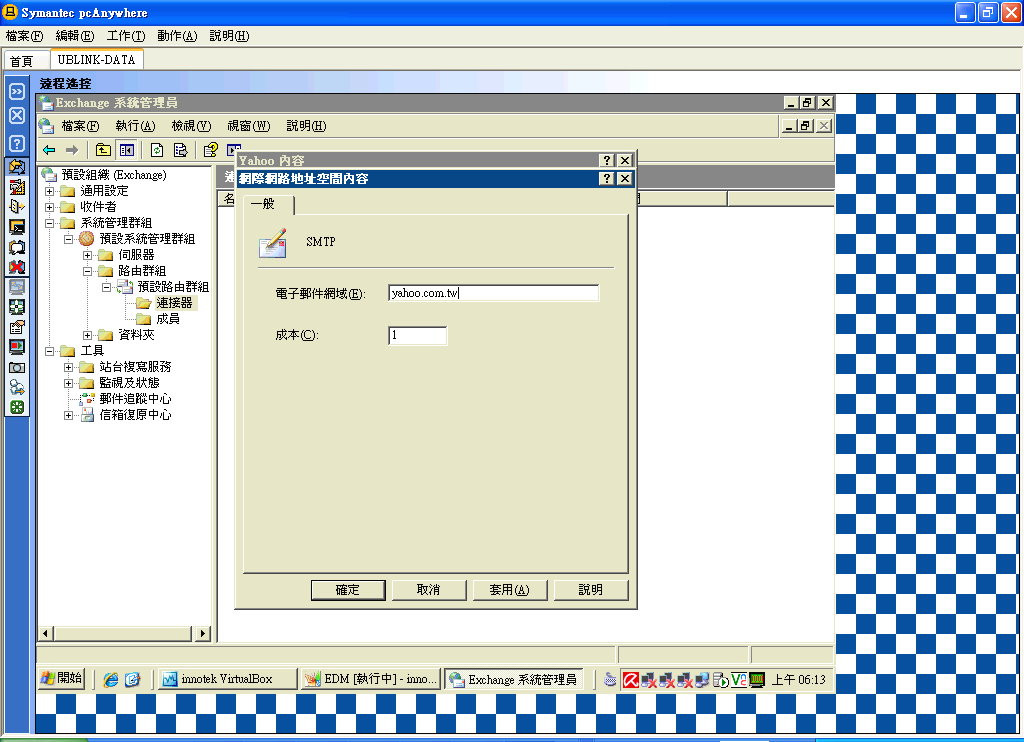
Task: Open pcAnywhere 檔案(F) menu
Action: click(24, 36)
